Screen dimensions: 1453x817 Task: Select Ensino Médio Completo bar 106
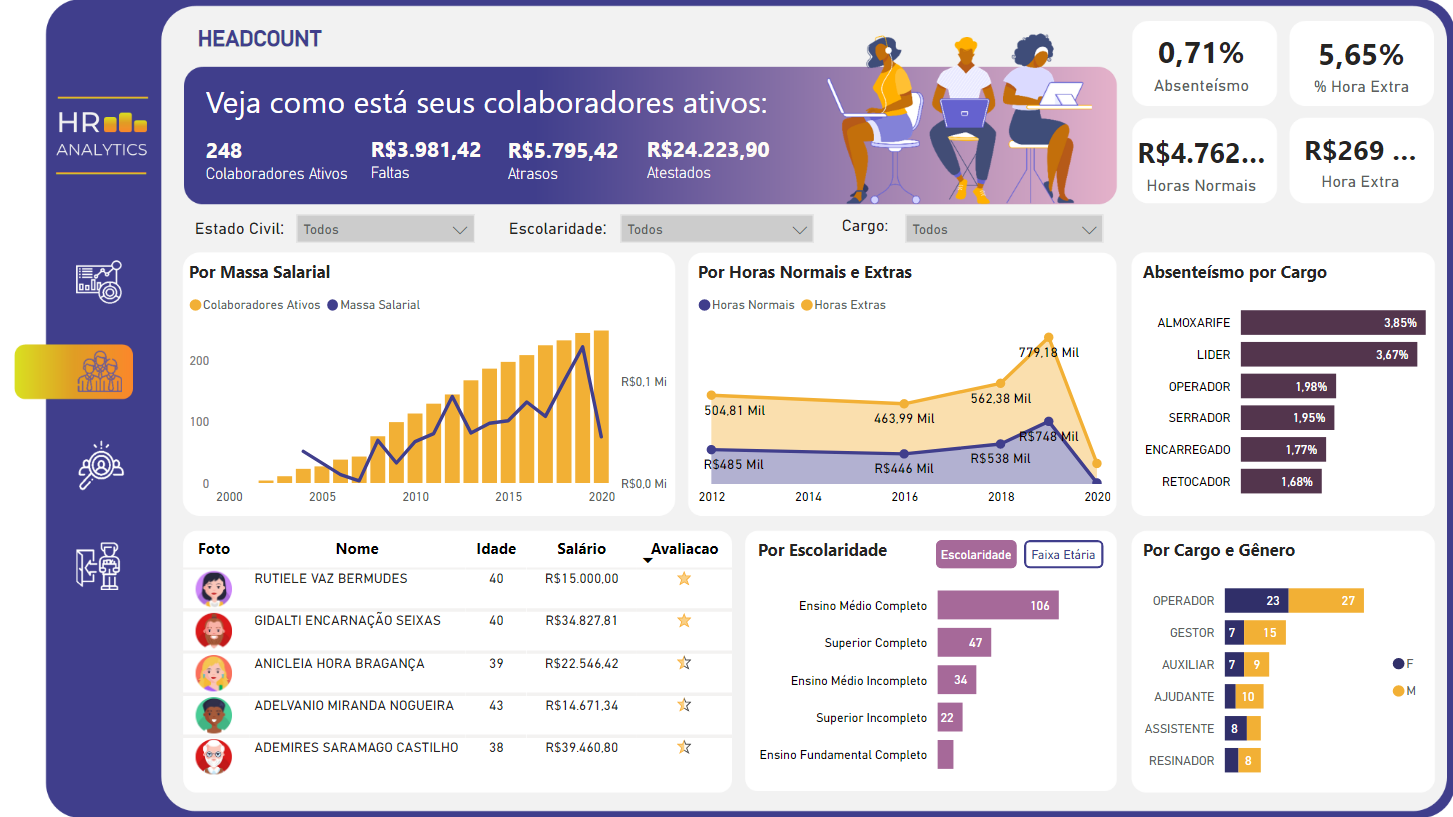coord(998,605)
